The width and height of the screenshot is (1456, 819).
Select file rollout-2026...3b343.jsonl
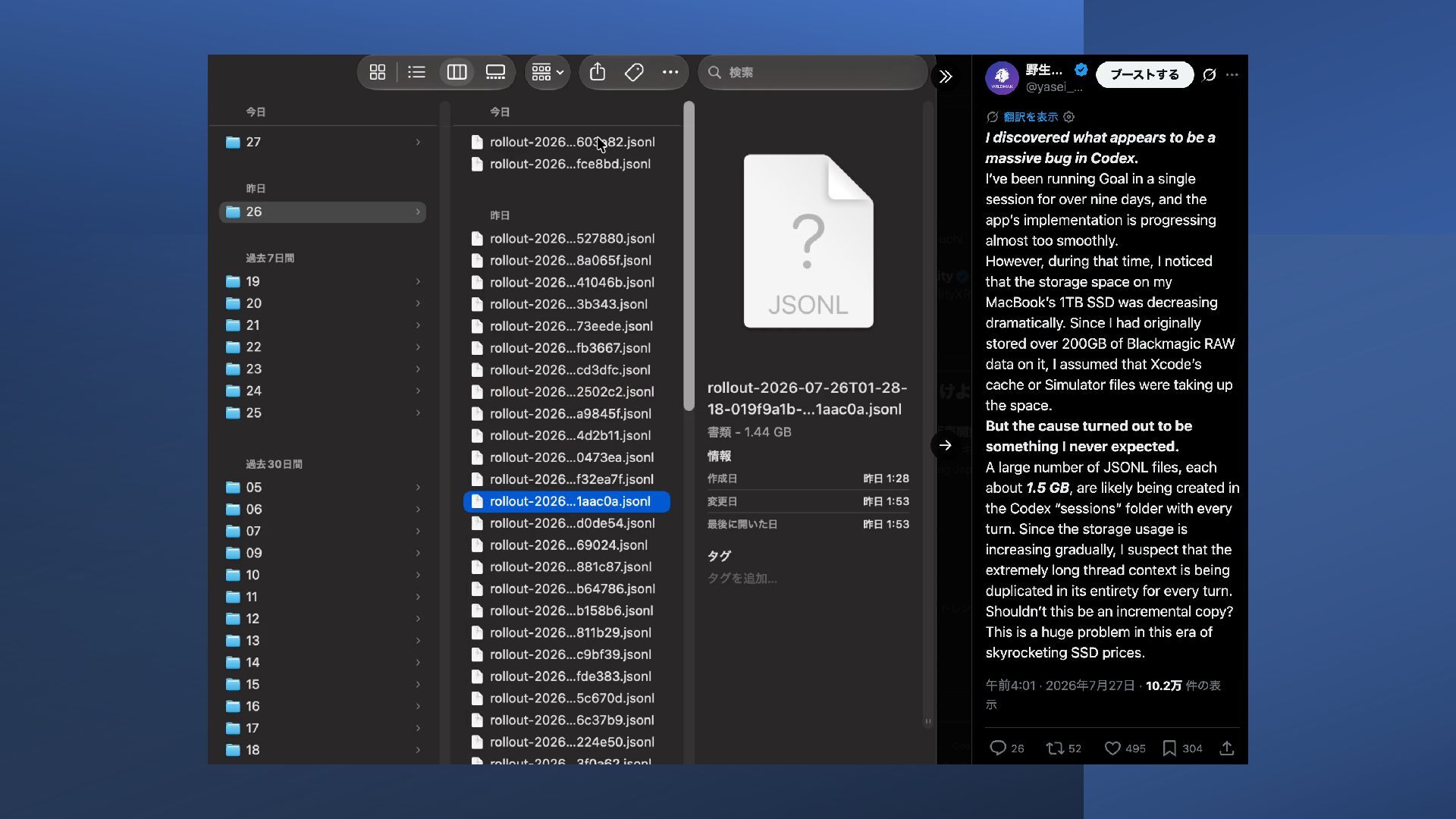pos(566,304)
